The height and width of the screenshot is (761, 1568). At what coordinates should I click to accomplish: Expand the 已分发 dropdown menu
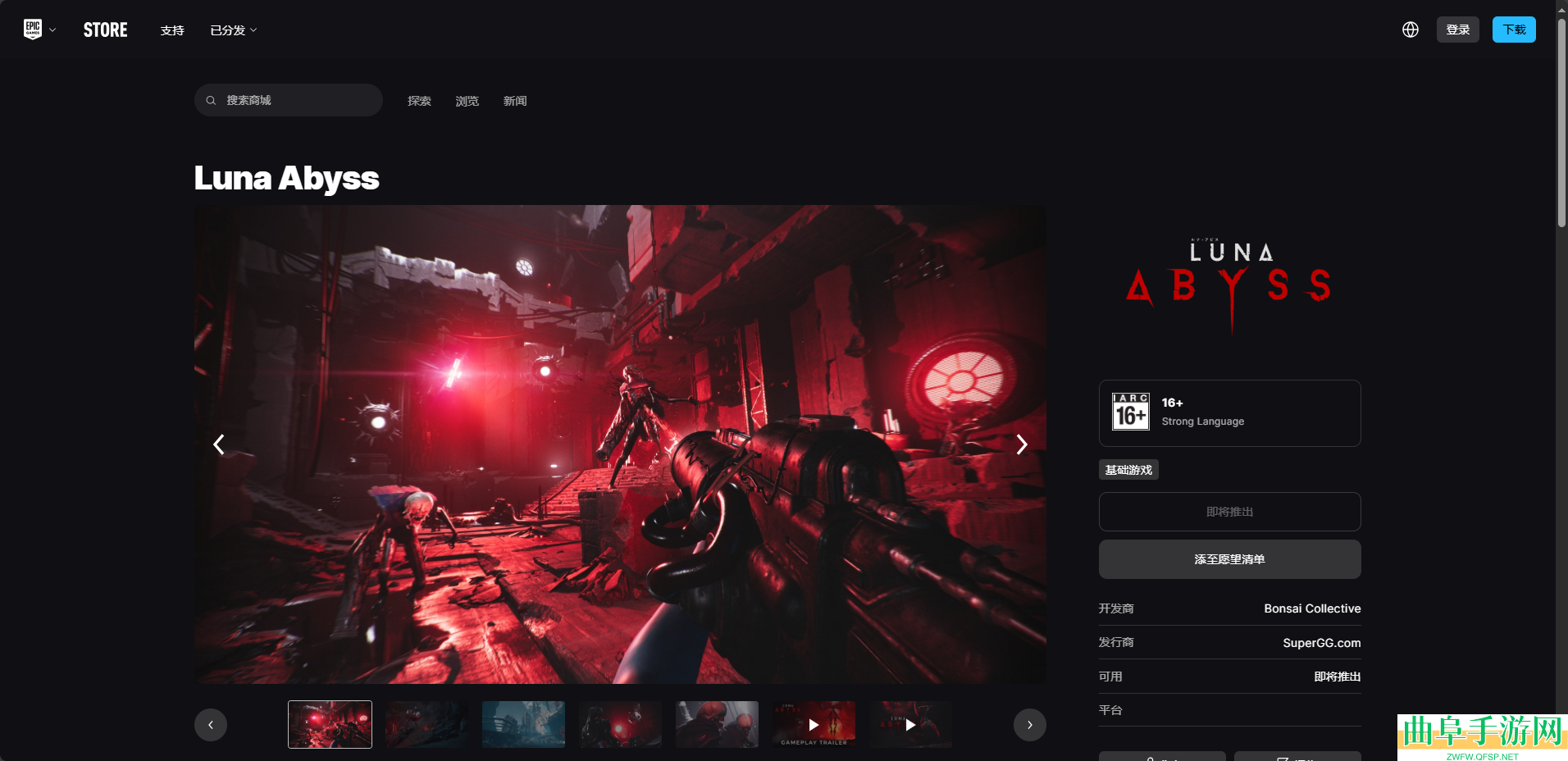pos(234,30)
